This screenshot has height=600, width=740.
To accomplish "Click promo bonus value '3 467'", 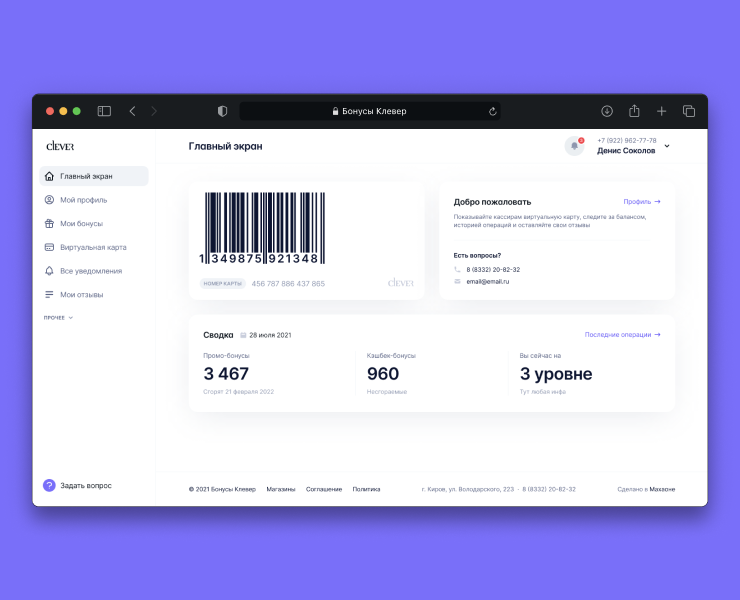I will (226, 374).
